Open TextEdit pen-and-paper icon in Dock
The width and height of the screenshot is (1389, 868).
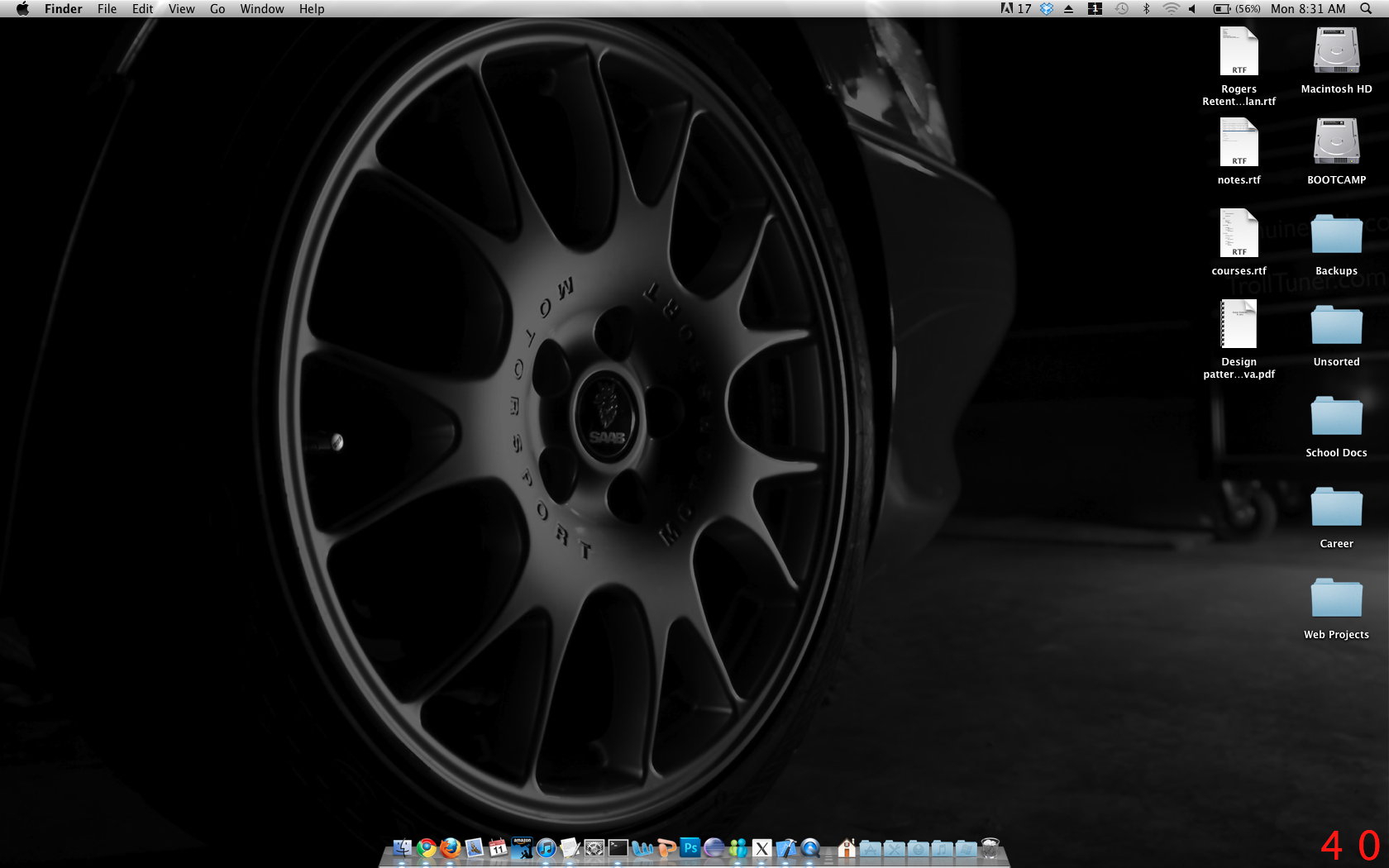(570, 847)
